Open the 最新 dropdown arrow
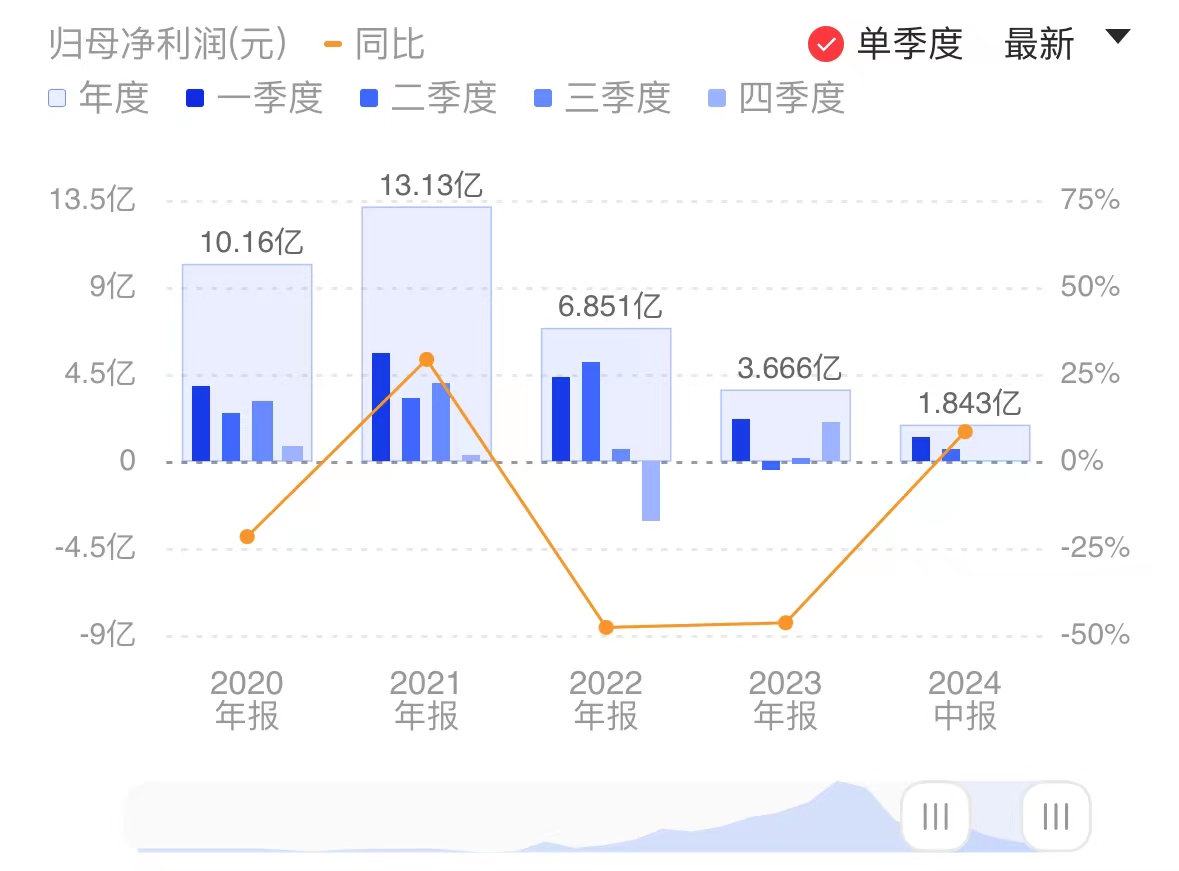 tap(1117, 36)
